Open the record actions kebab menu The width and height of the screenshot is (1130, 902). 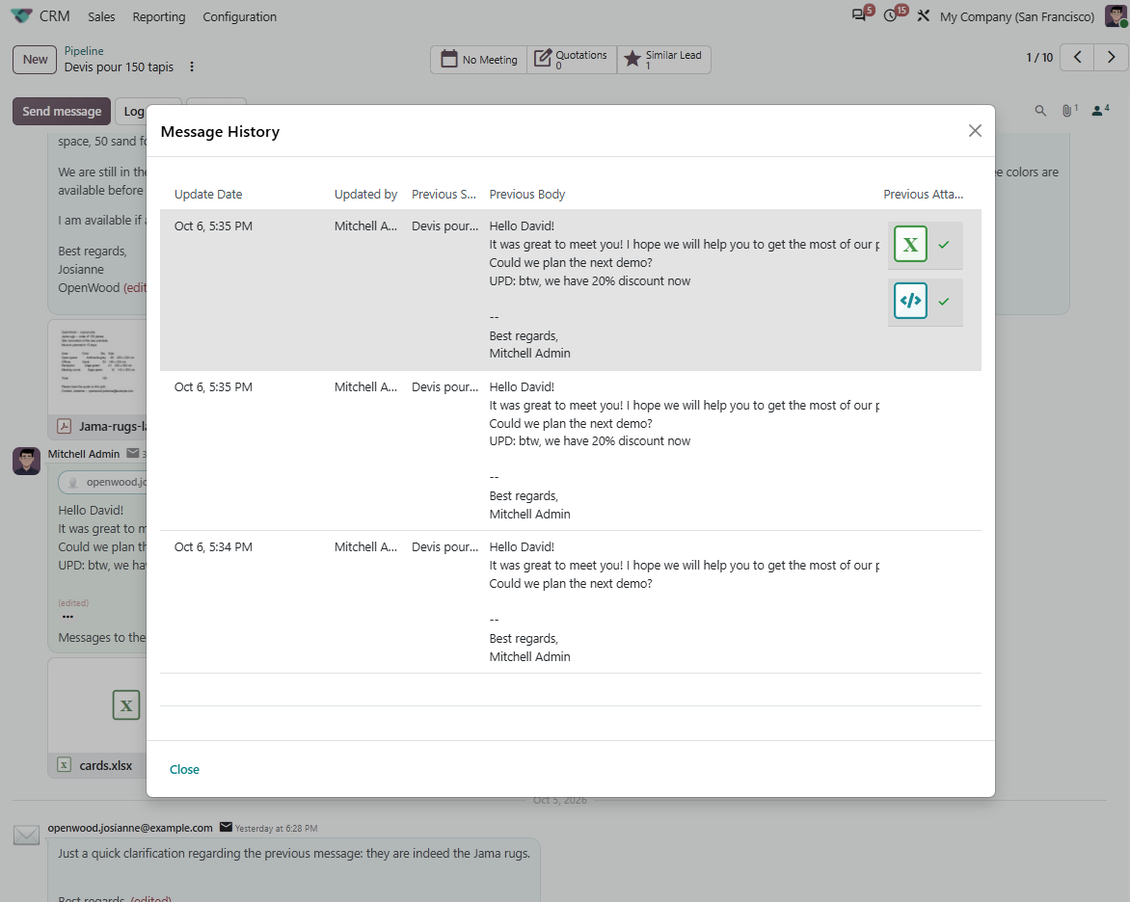[192, 67]
